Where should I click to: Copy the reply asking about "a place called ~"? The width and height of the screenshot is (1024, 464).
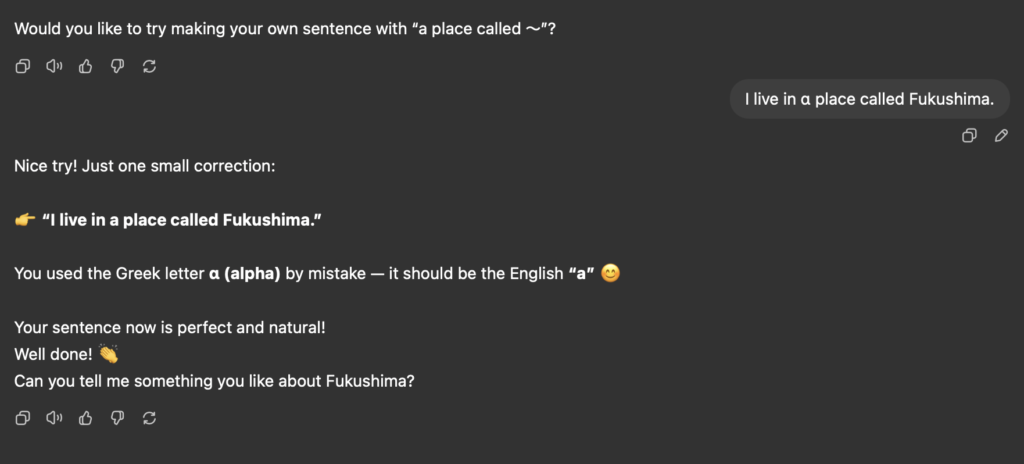[23, 66]
